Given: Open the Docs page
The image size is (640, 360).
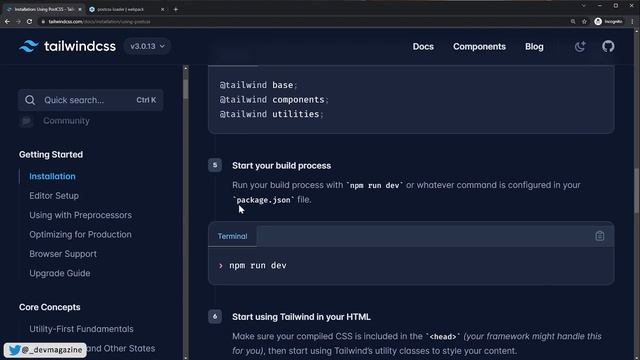Looking at the screenshot, I should point(423,47).
